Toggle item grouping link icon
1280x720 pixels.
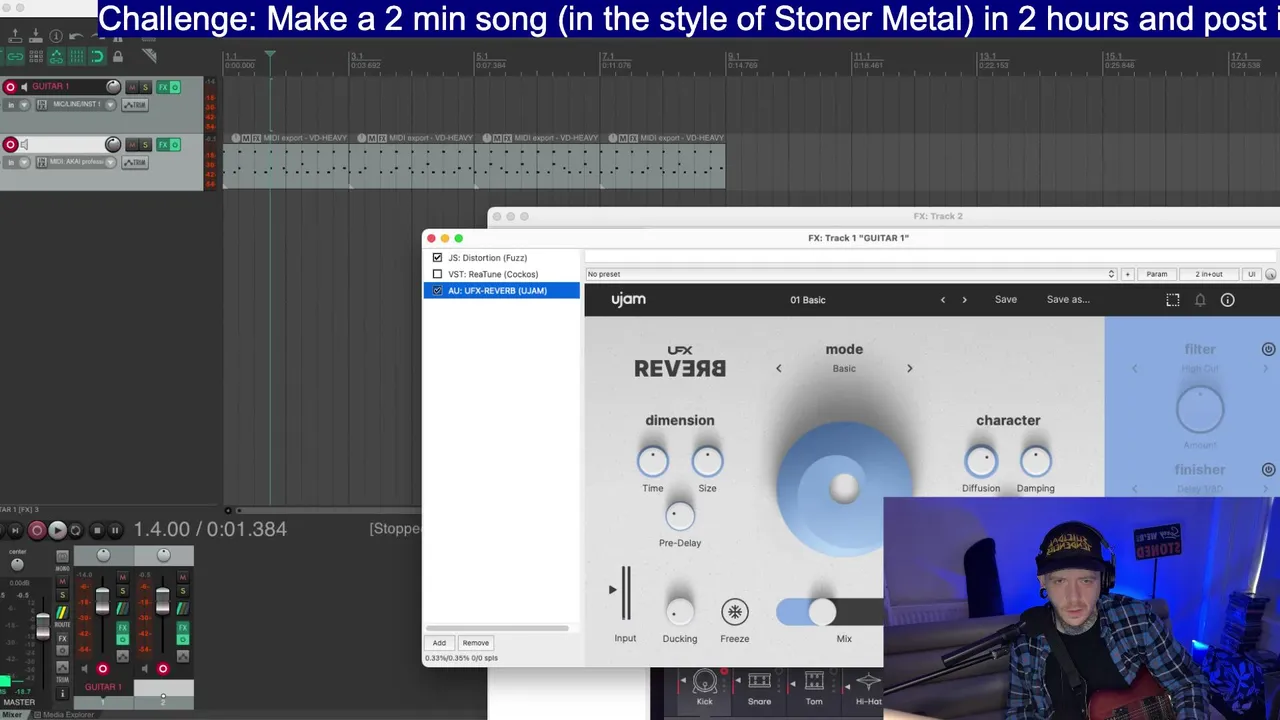coord(15,57)
